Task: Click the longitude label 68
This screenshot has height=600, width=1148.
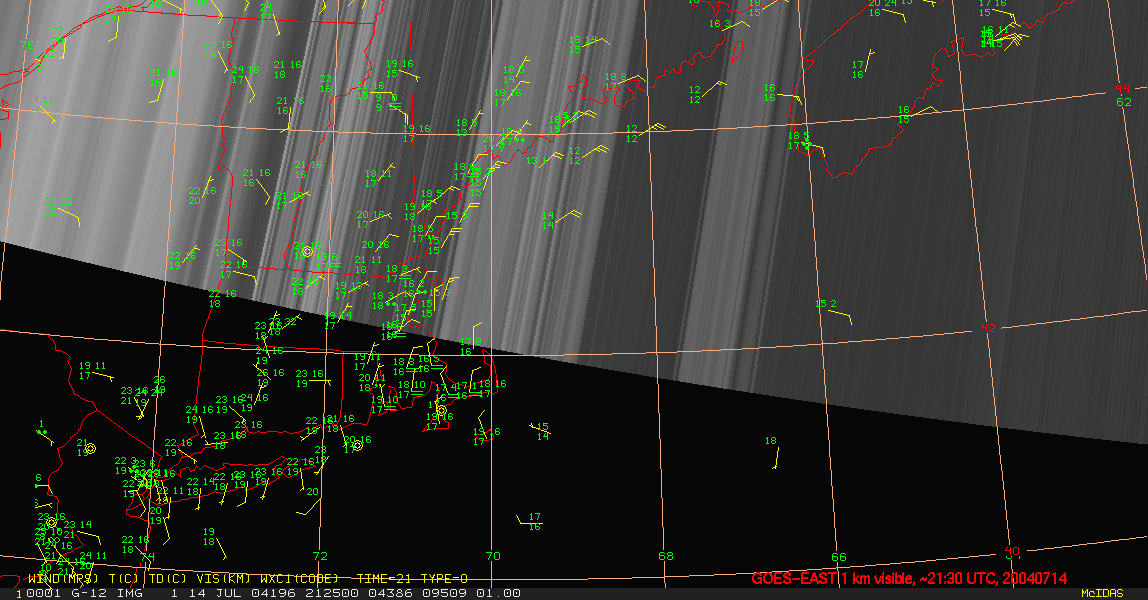Action: pyautogui.click(x=666, y=556)
